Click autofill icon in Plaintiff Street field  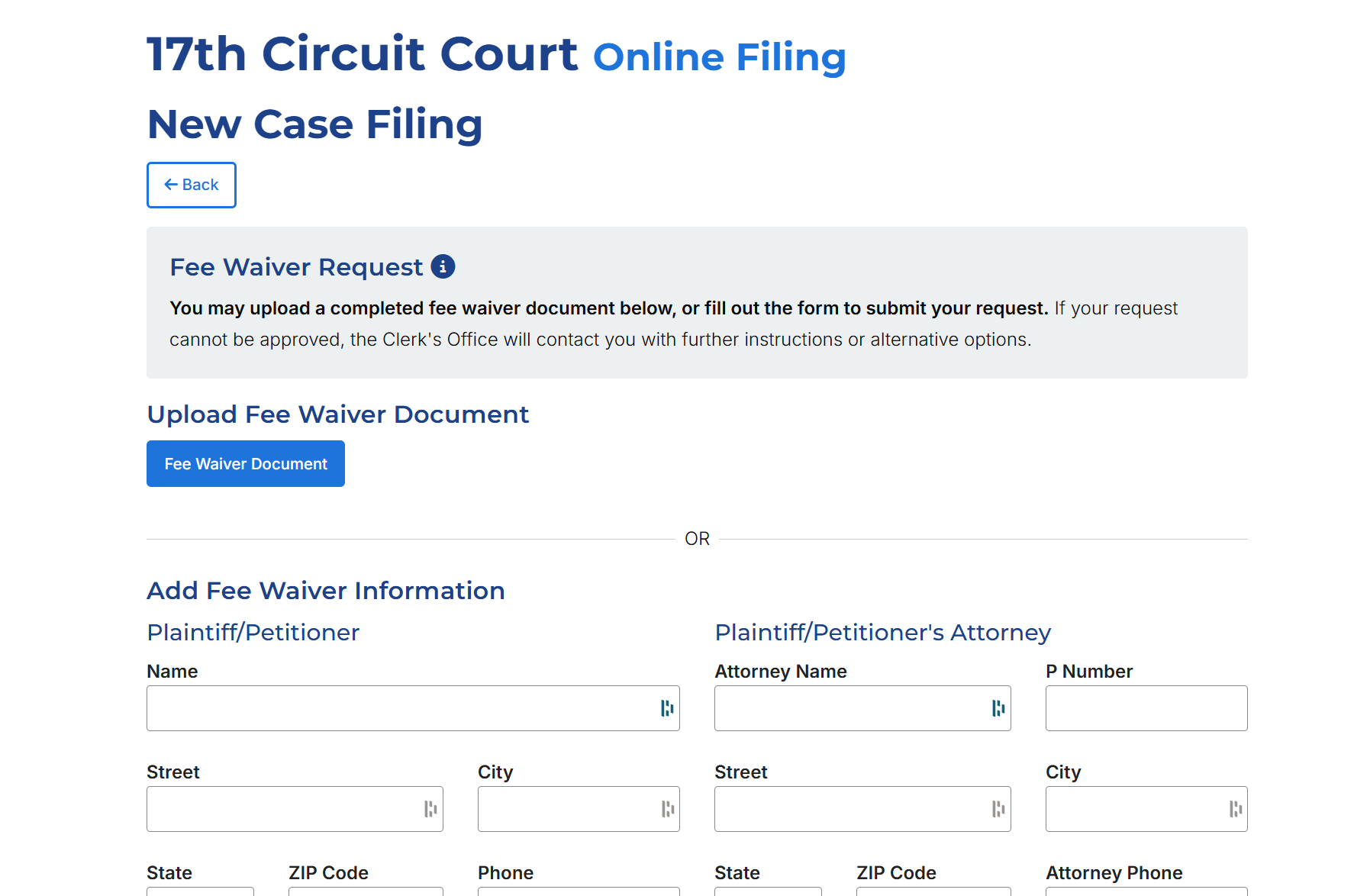[x=430, y=809]
